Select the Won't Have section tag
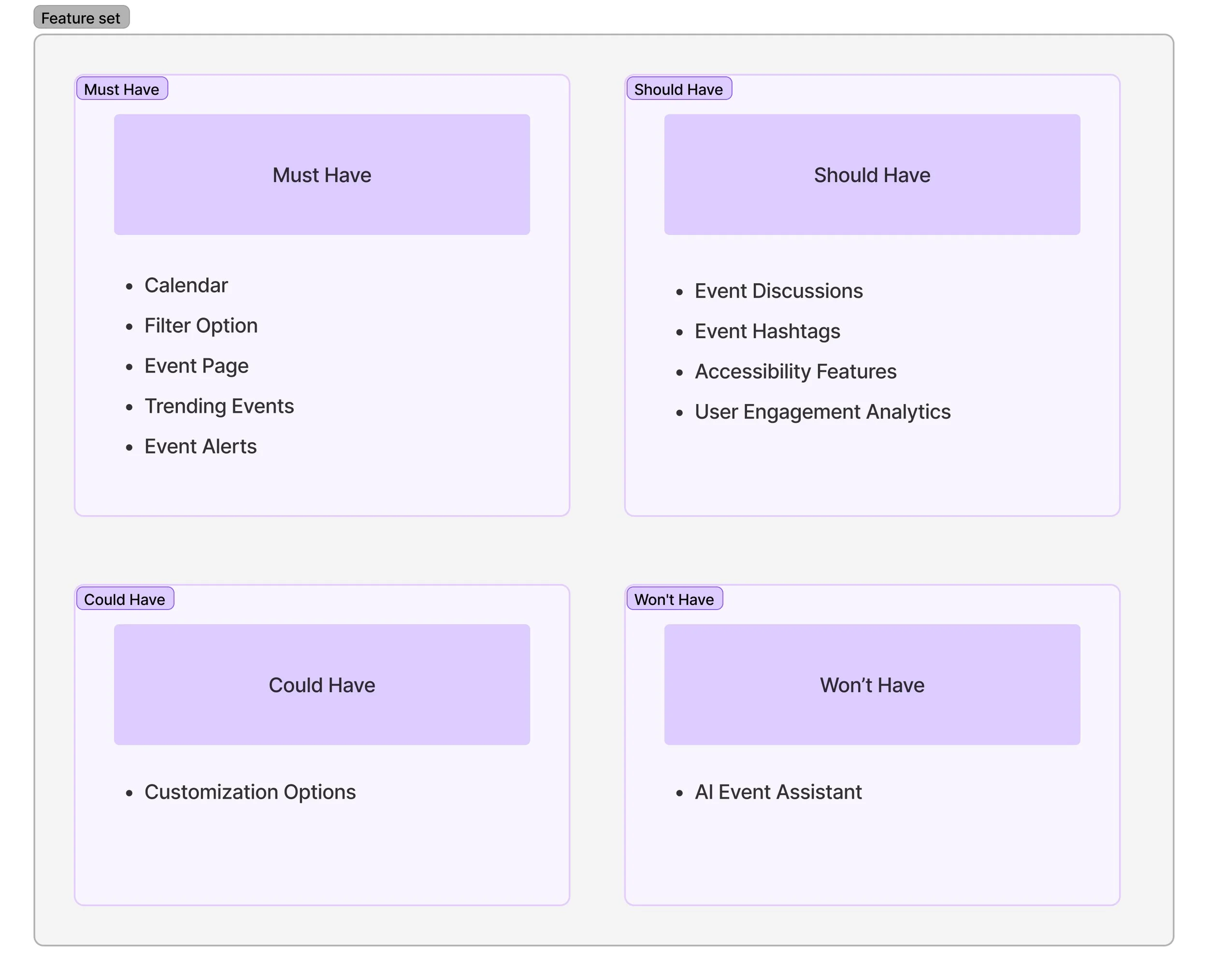This screenshot has width=1208, height=980. pos(674,599)
